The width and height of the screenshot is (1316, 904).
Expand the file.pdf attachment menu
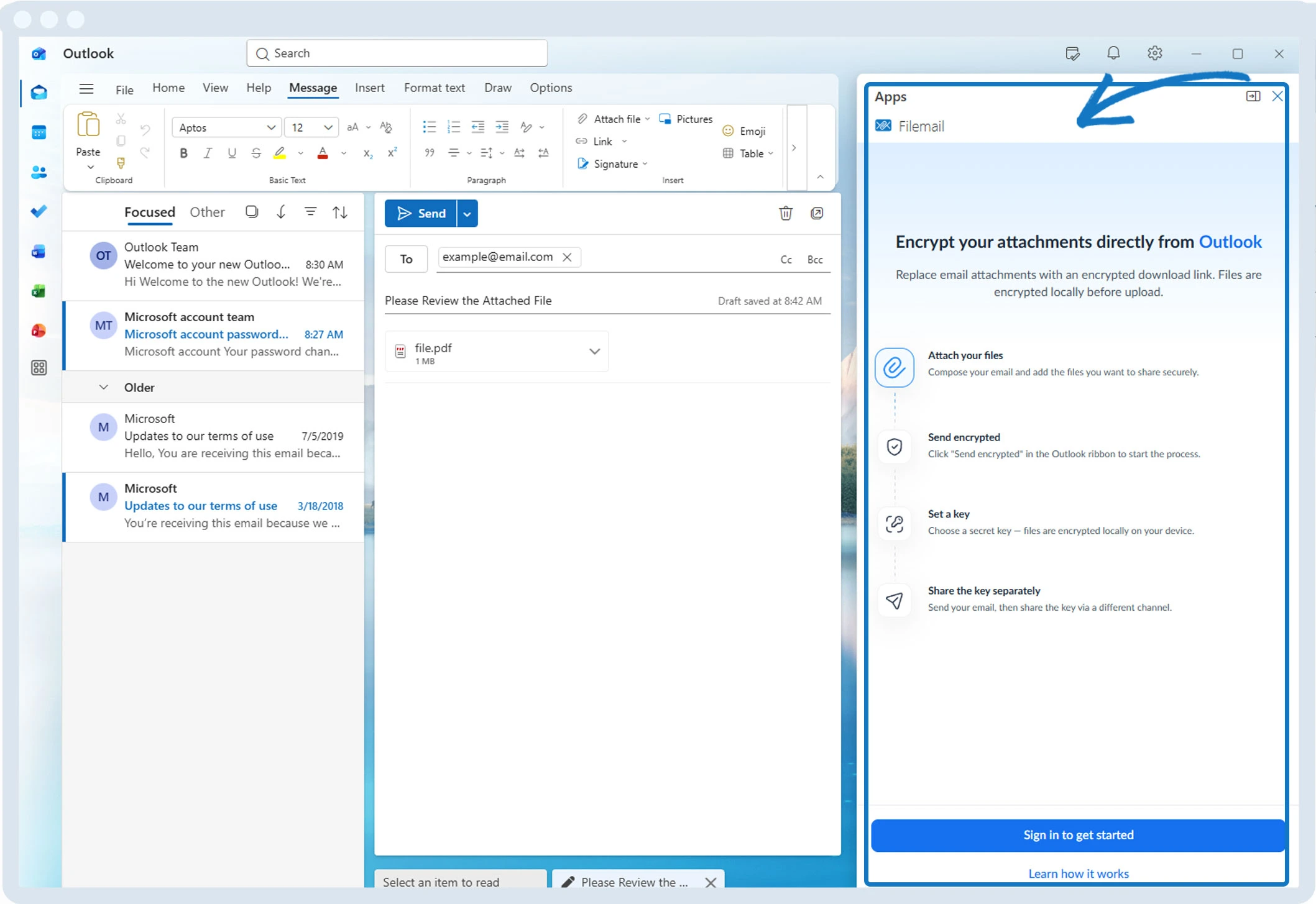tap(594, 352)
